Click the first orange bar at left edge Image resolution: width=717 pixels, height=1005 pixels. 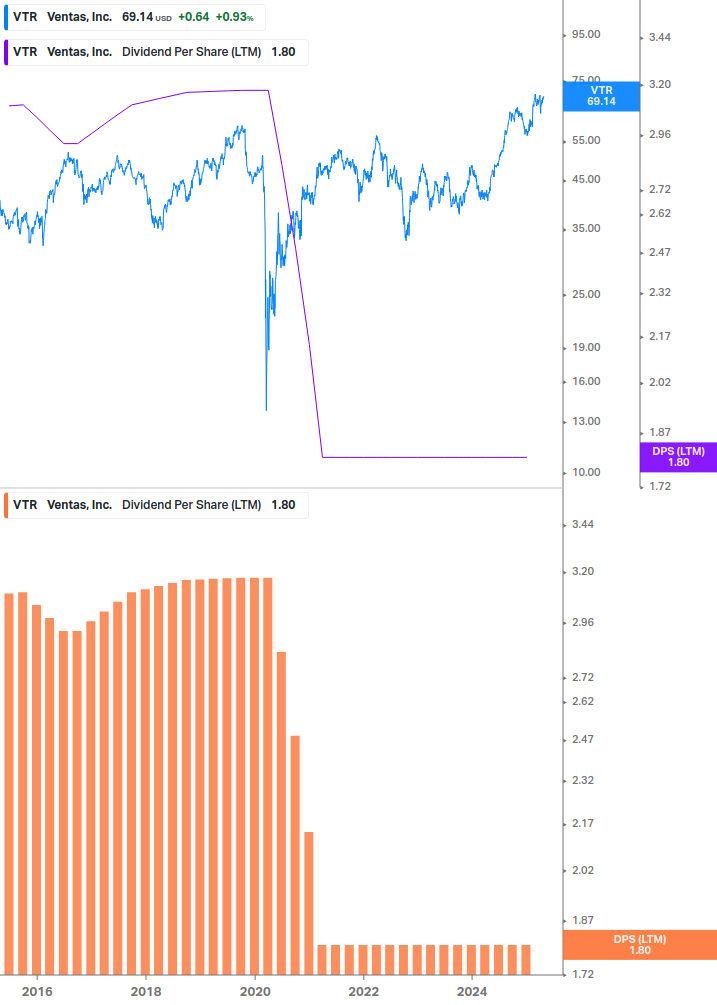[x=9, y=784]
